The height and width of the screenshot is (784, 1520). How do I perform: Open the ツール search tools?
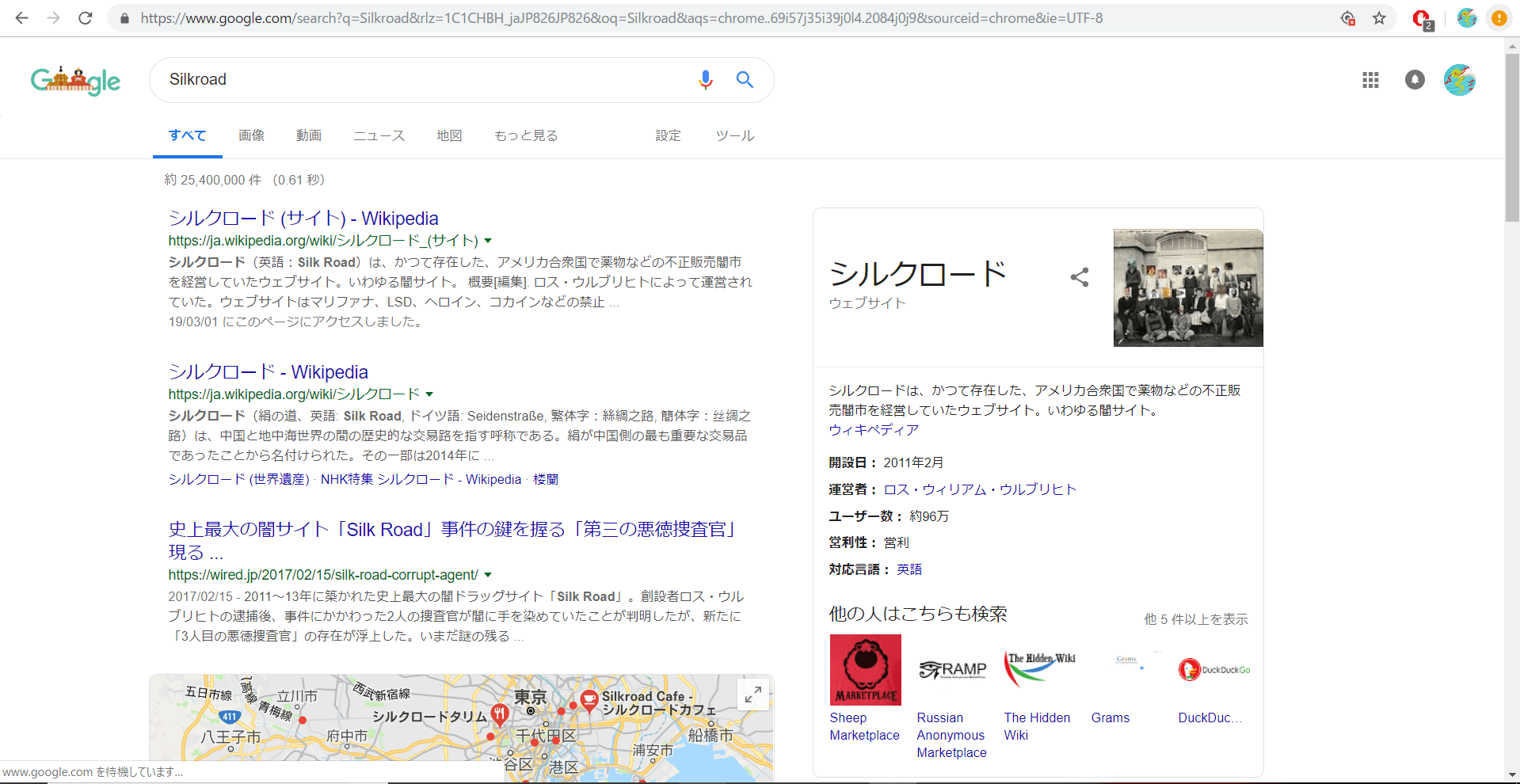pyautogui.click(x=735, y=135)
